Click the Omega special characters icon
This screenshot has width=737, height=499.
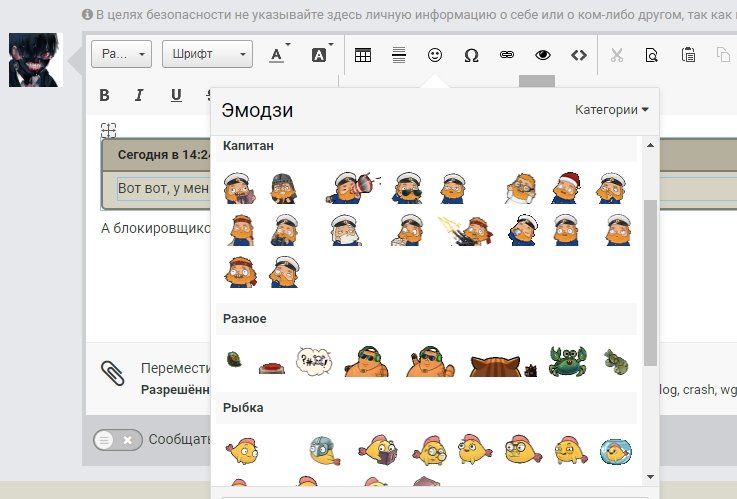click(x=471, y=55)
